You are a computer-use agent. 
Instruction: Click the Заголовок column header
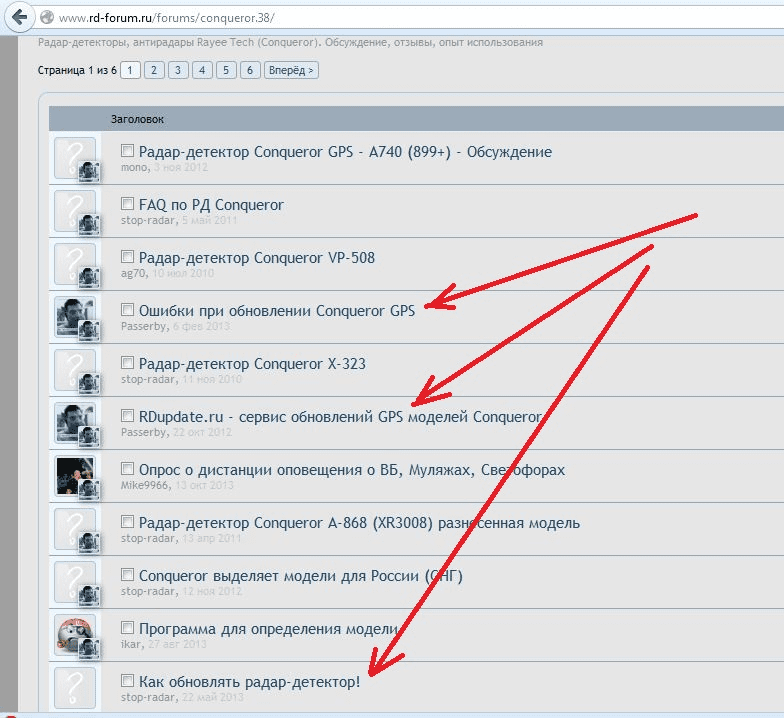click(137, 120)
